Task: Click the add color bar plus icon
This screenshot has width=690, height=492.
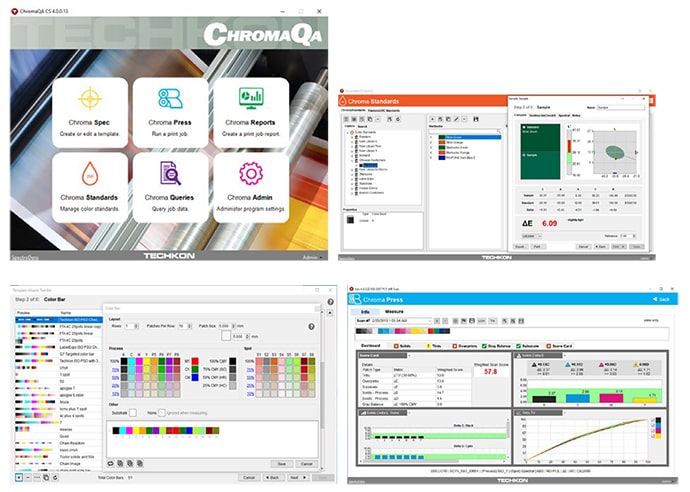Action: 20,477
